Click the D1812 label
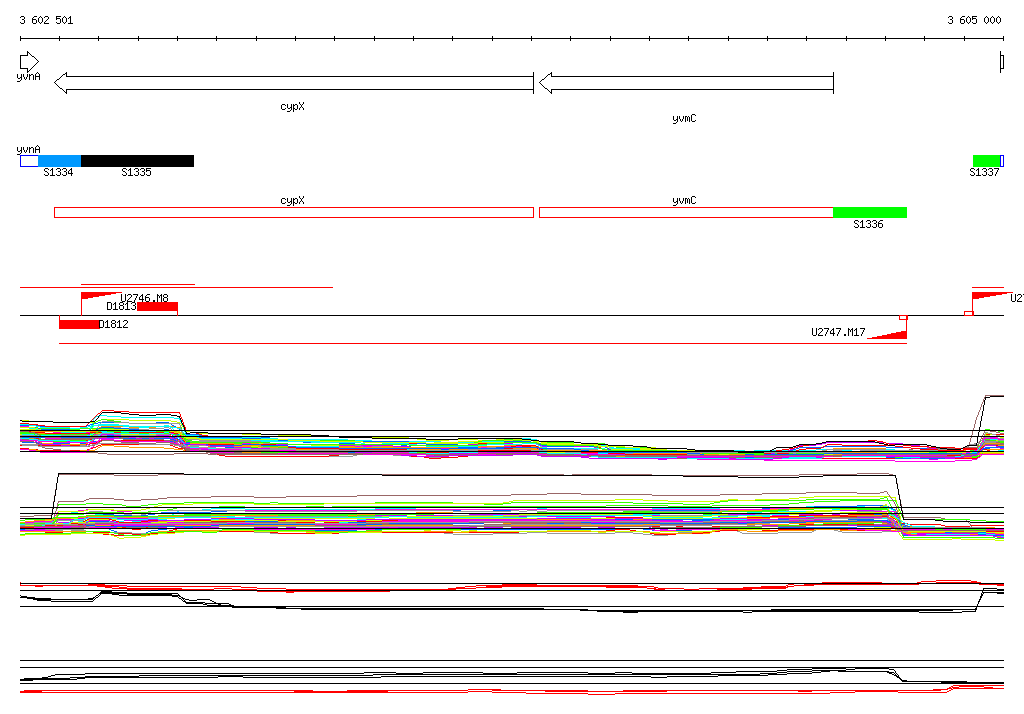1024x714 pixels. (114, 324)
